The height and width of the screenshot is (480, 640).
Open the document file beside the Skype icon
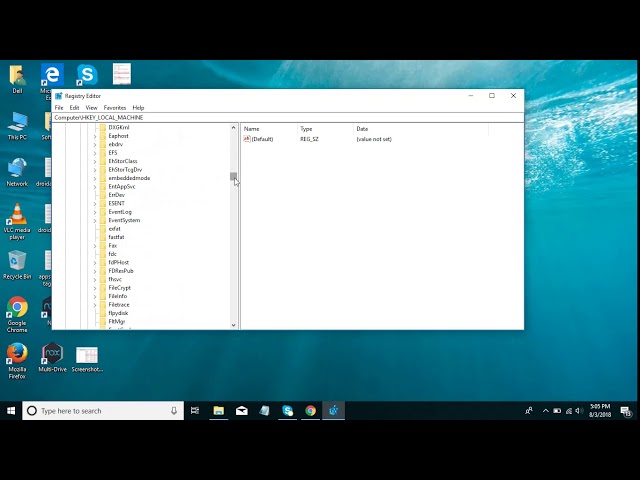pyautogui.click(x=122, y=74)
